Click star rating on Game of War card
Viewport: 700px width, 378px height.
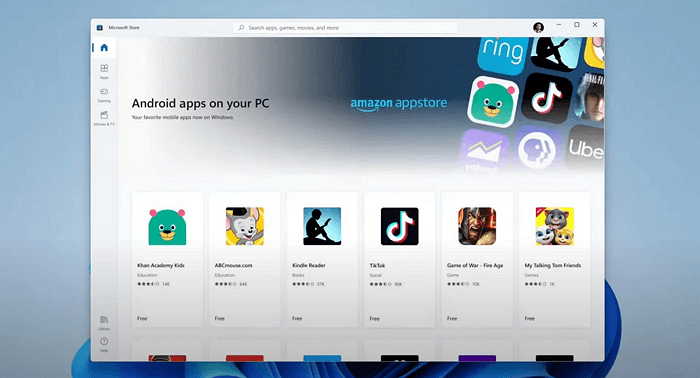tap(458, 284)
